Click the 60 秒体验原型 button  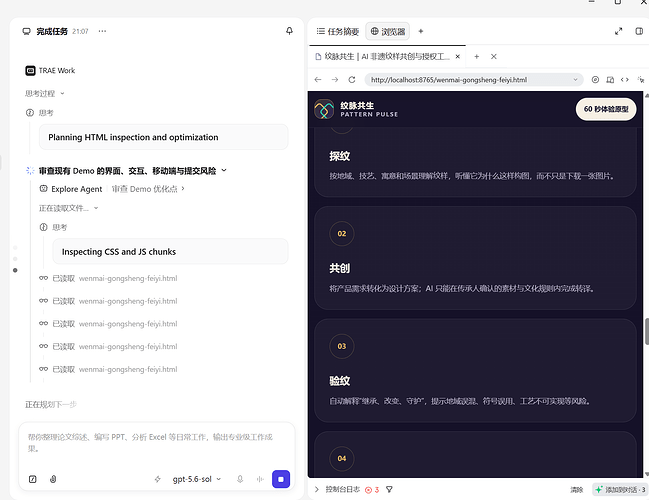(x=606, y=109)
